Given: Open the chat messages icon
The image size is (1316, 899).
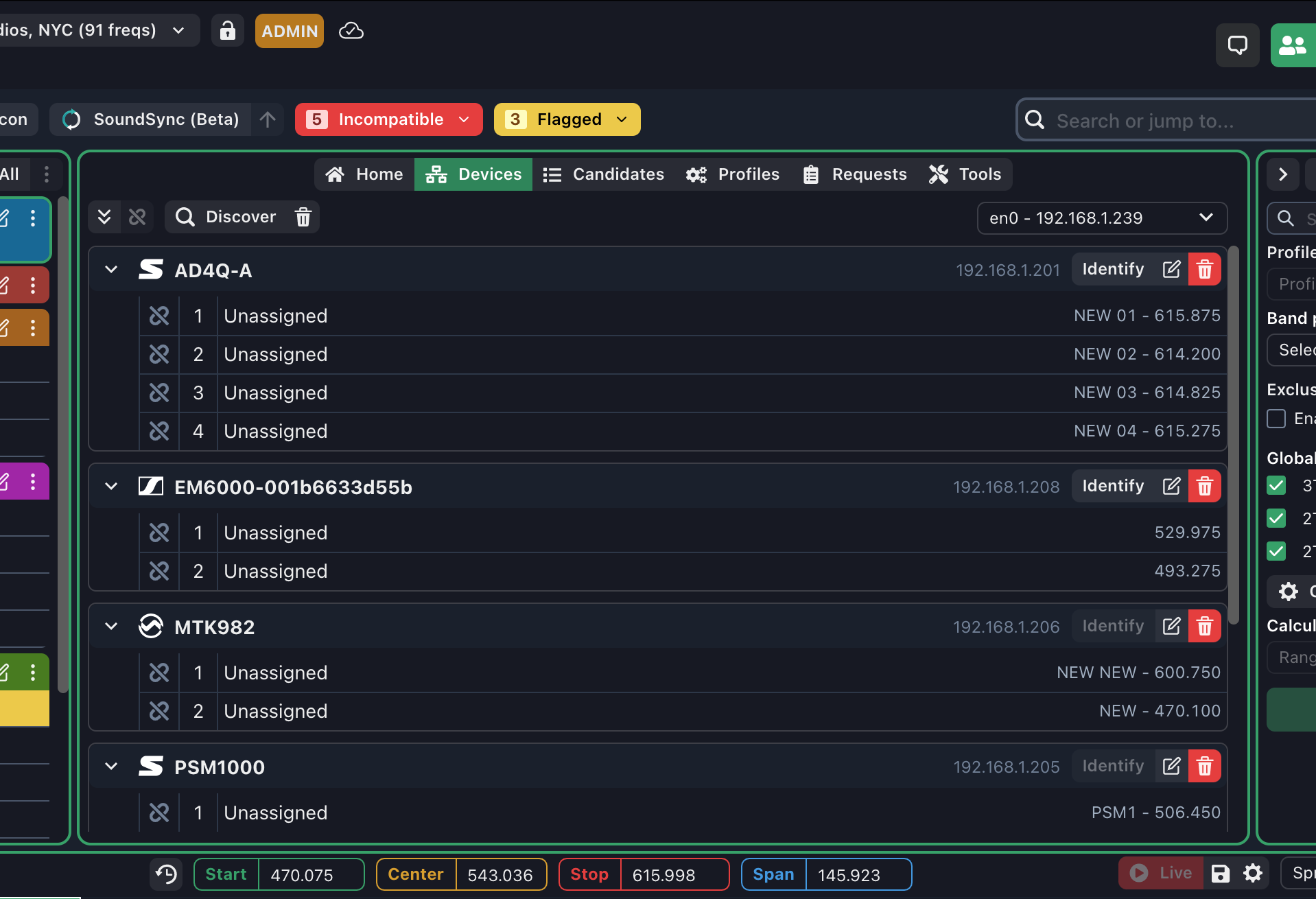Looking at the screenshot, I should click(x=1237, y=45).
